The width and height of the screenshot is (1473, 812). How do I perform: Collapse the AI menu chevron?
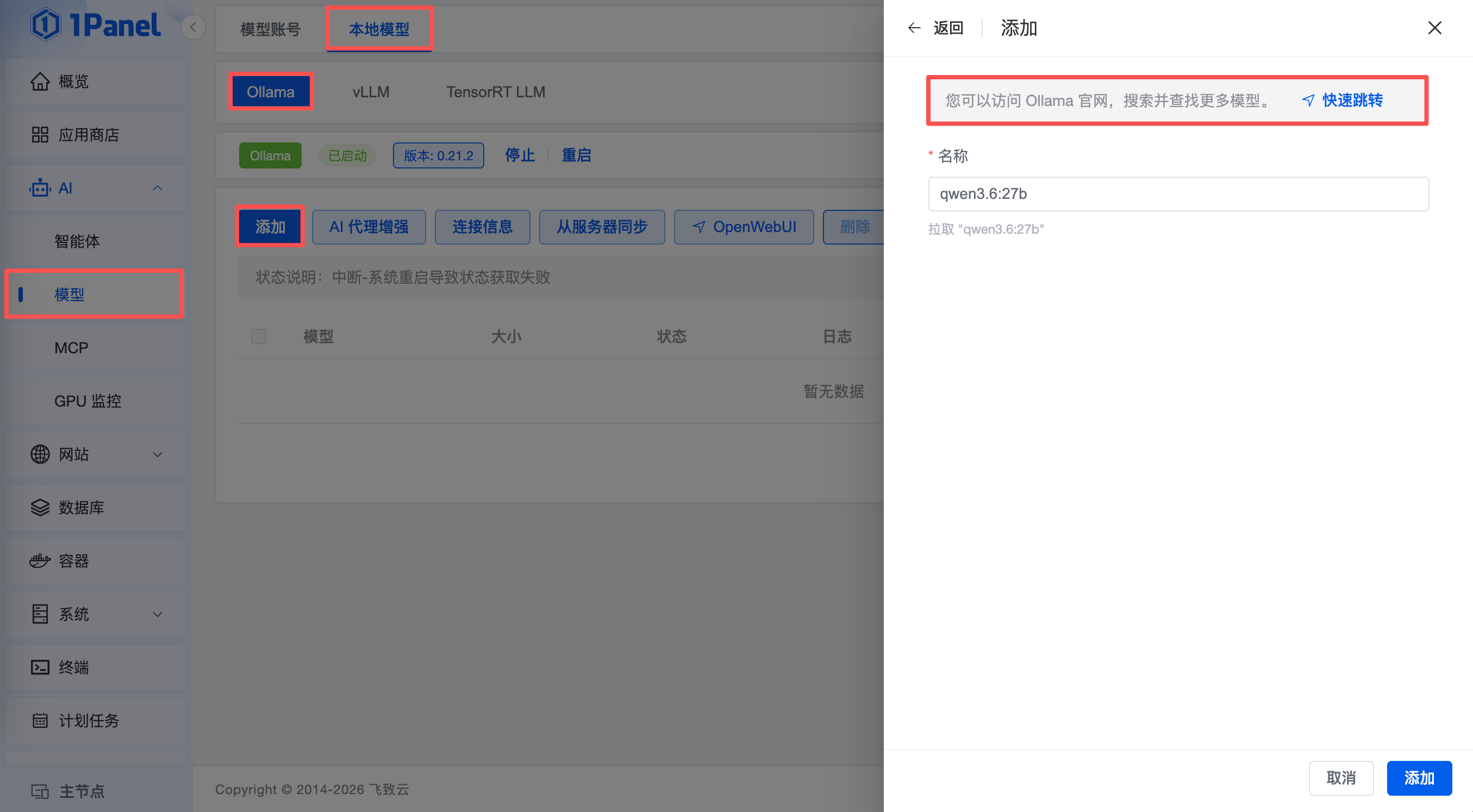158,188
